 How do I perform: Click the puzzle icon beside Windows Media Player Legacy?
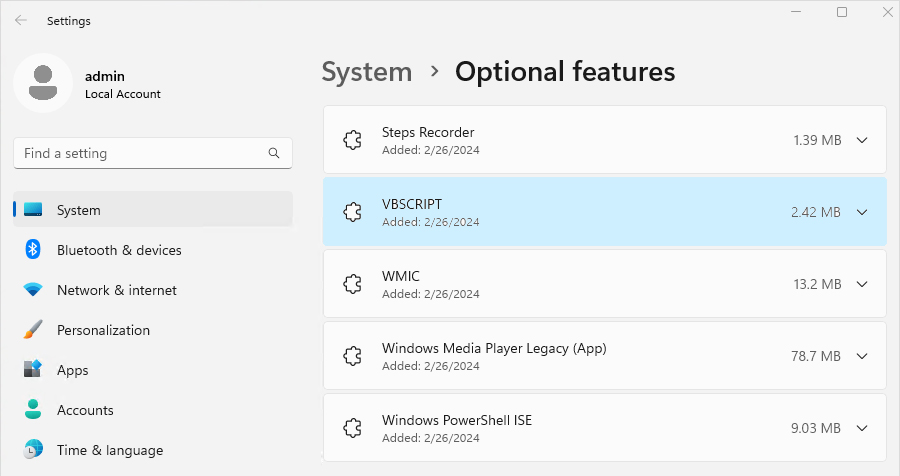tap(352, 356)
